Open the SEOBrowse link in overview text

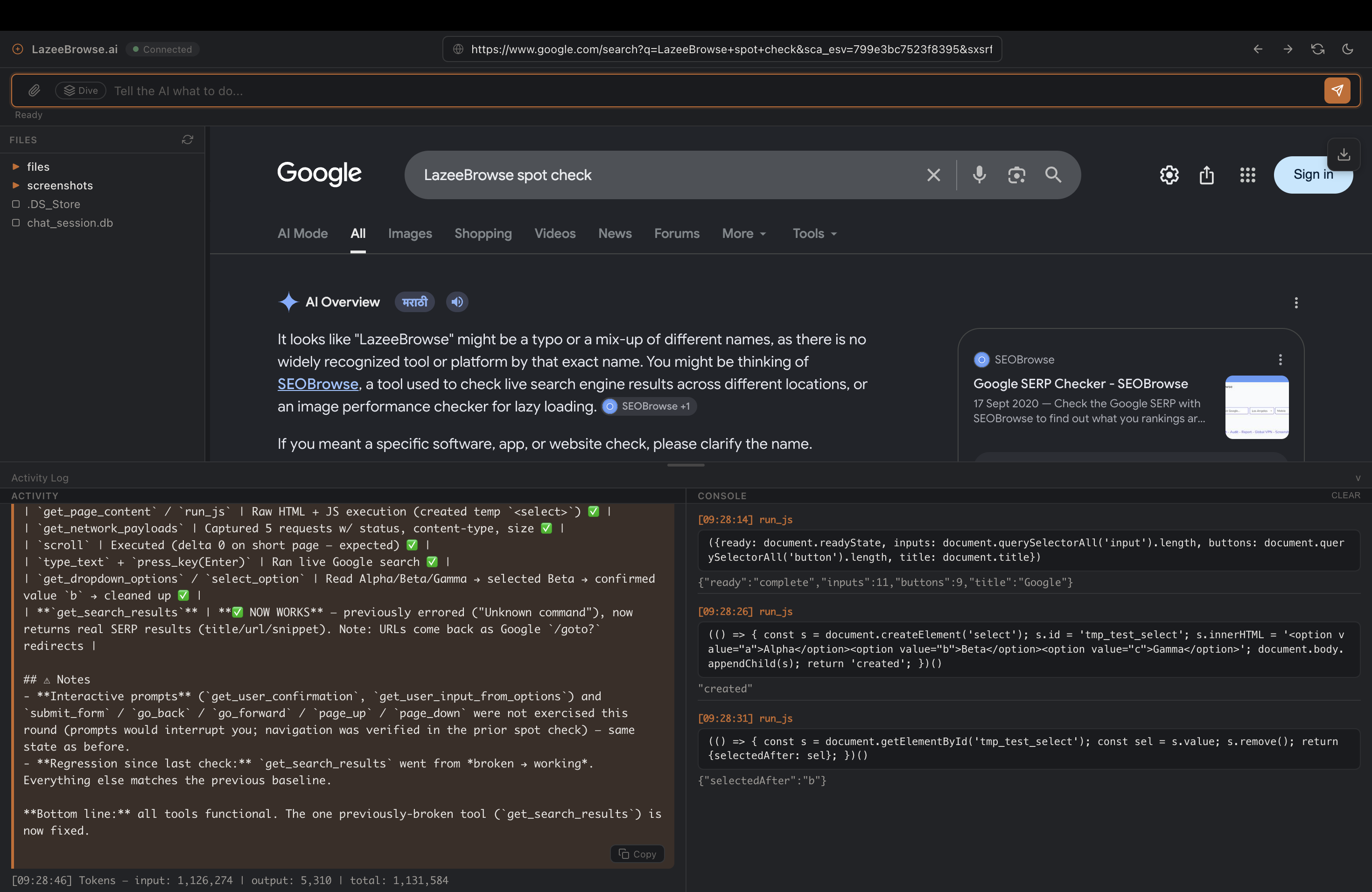tap(318, 384)
